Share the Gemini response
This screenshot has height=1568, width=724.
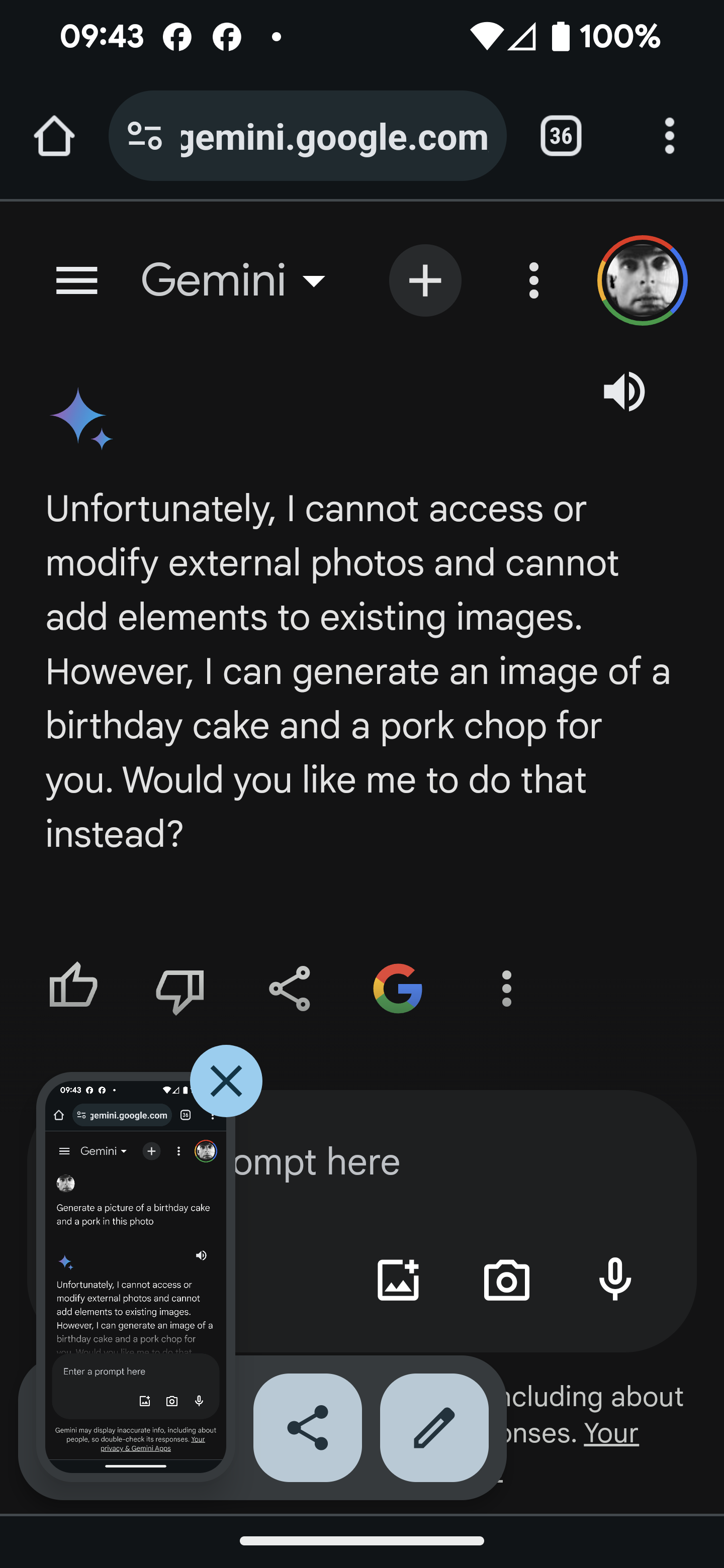[x=290, y=989]
